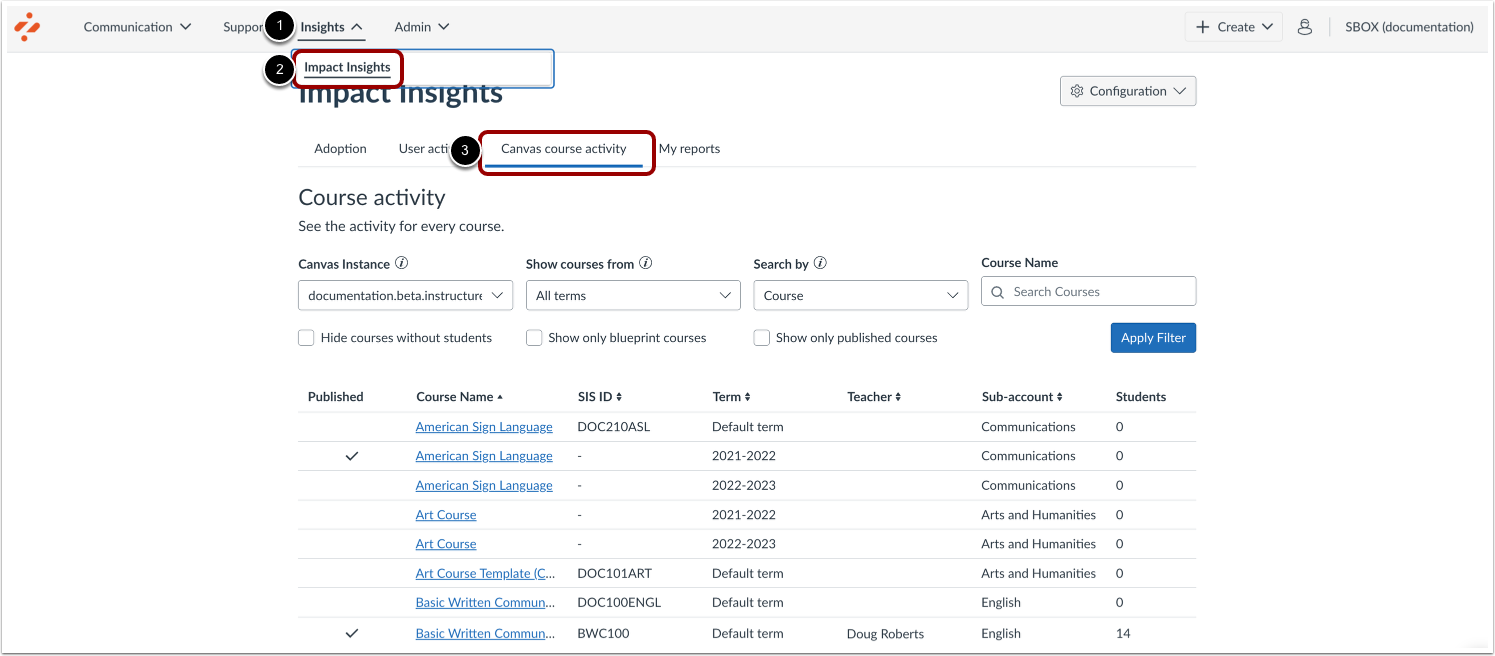Viewport: 1495px width, 656px height.
Task: Click the Search Courses input field
Action: tap(1088, 292)
